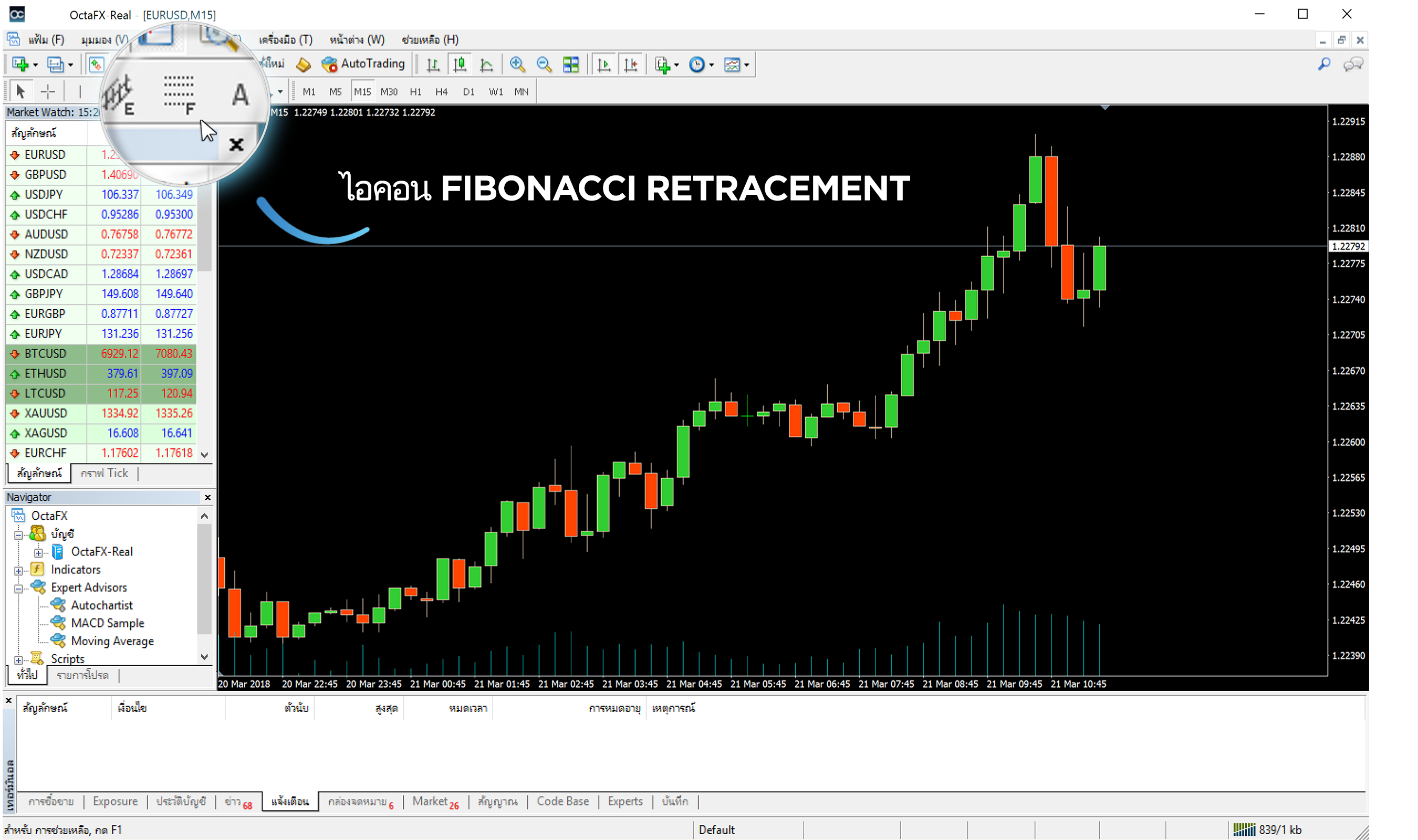Toggle chart shift from right edge
1418x840 pixels.
point(631,65)
